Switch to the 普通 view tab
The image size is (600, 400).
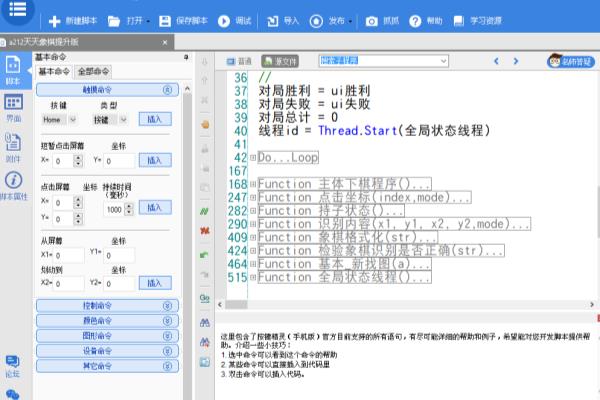[239, 61]
